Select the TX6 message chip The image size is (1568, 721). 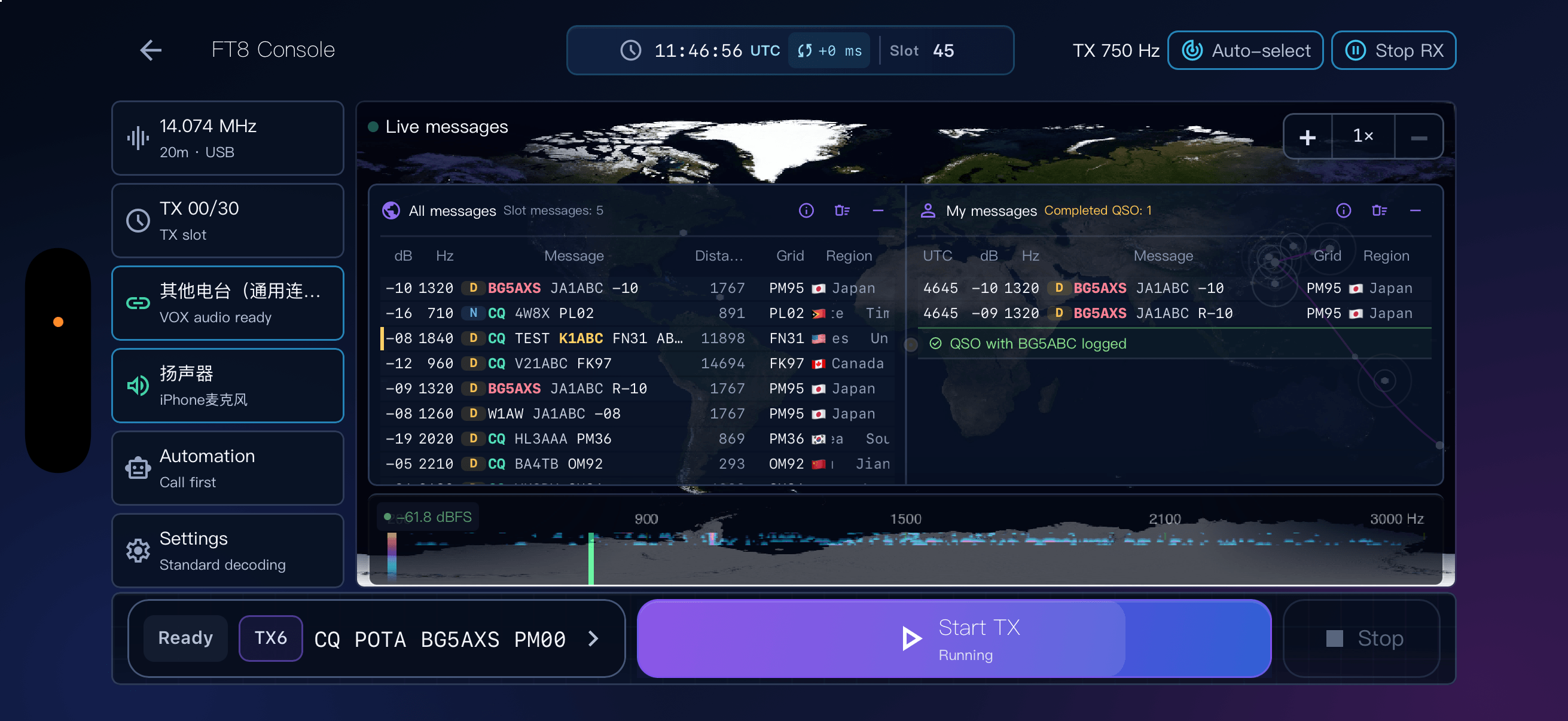[x=271, y=638]
